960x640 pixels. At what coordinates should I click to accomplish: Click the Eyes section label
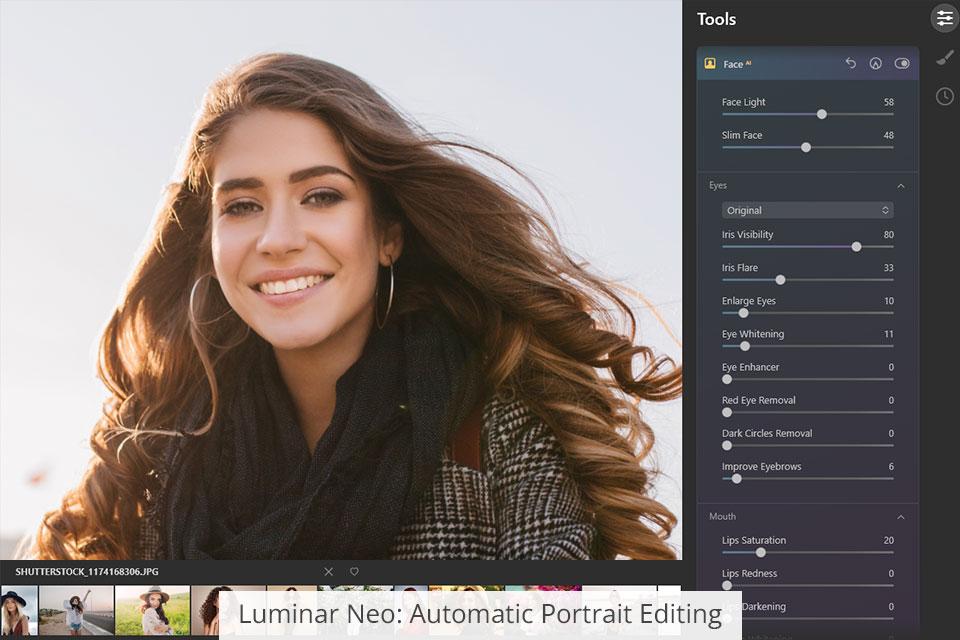[718, 185]
